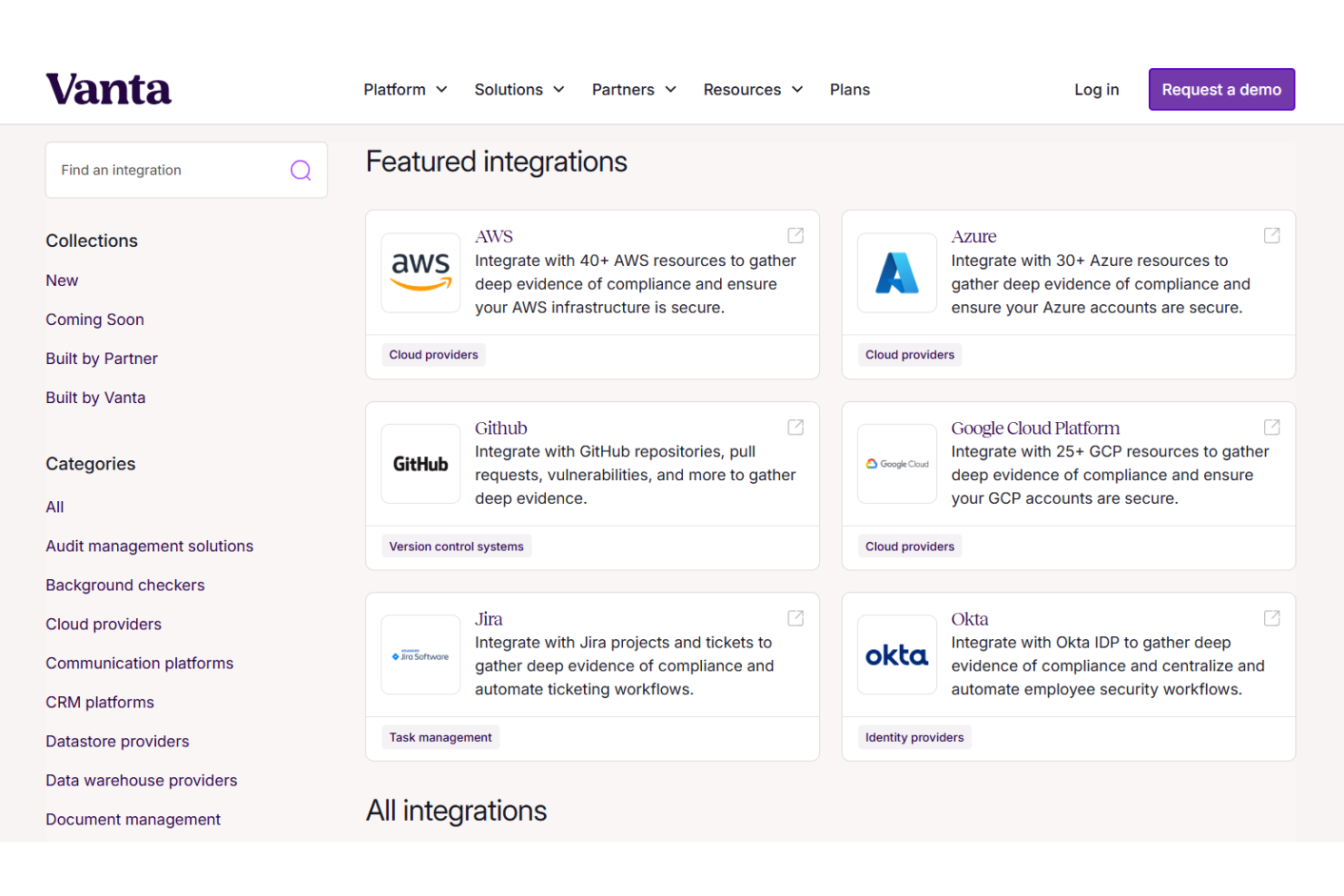The image size is (1344, 896).
Task: Click the Jira Software logo thumbnail
Action: 420,654
